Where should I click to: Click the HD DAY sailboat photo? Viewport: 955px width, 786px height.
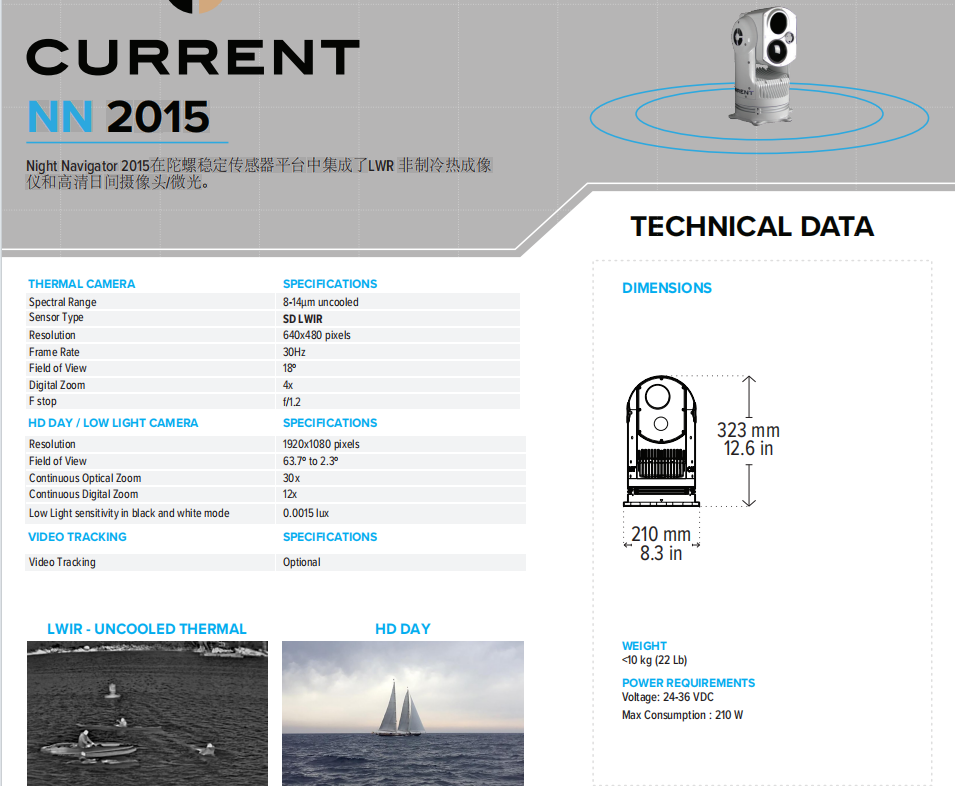(403, 713)
